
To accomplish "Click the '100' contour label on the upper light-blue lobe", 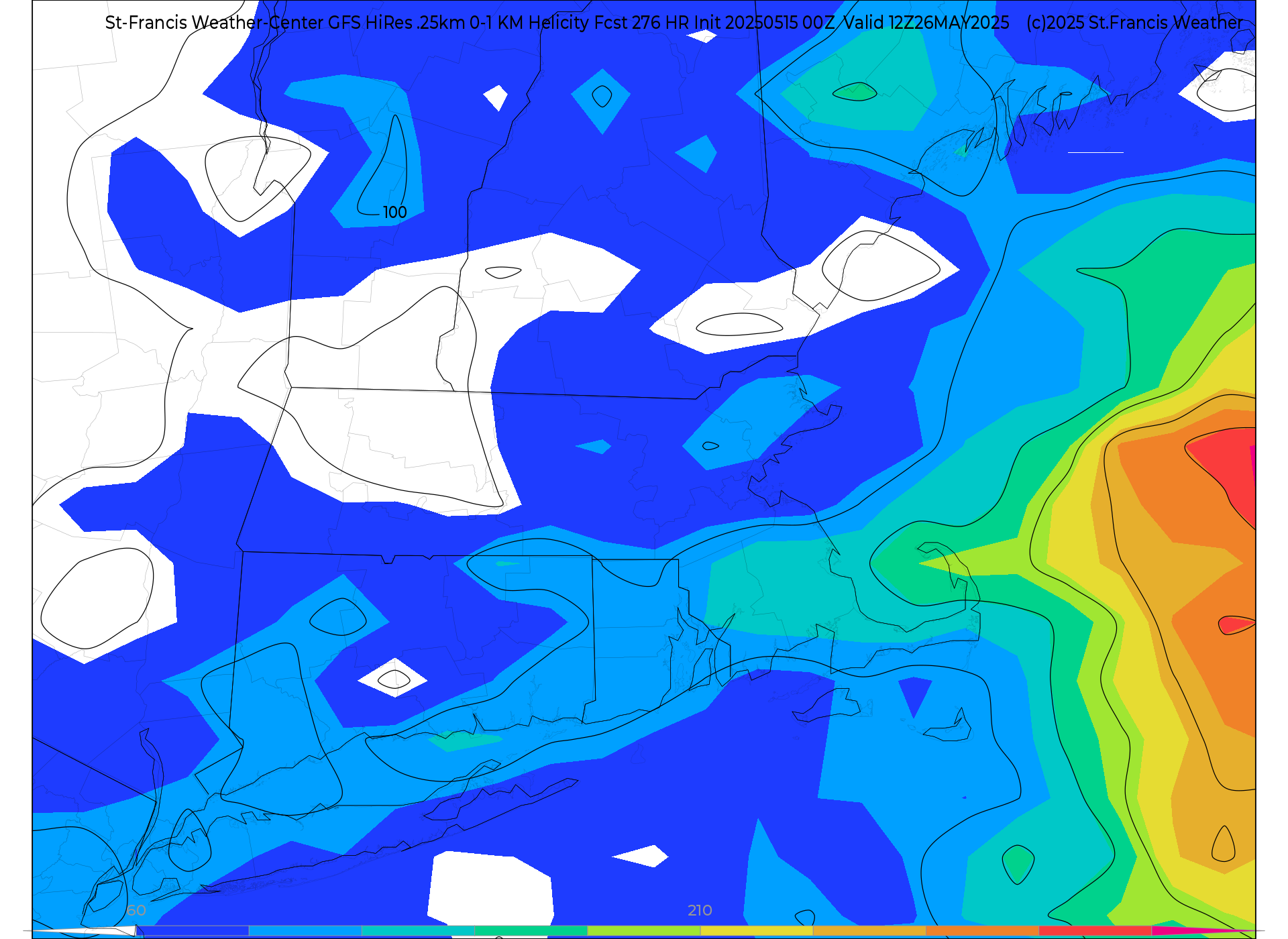I will [395, 213].
